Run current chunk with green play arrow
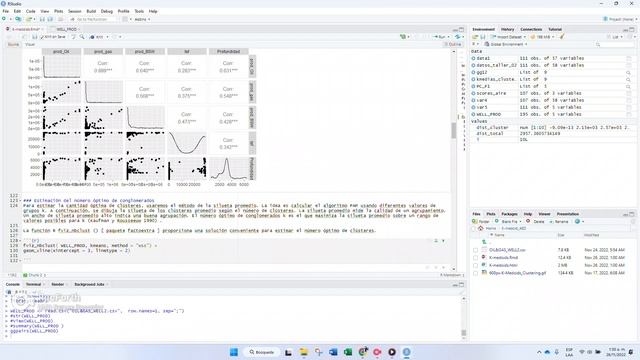 pos(443,241)
